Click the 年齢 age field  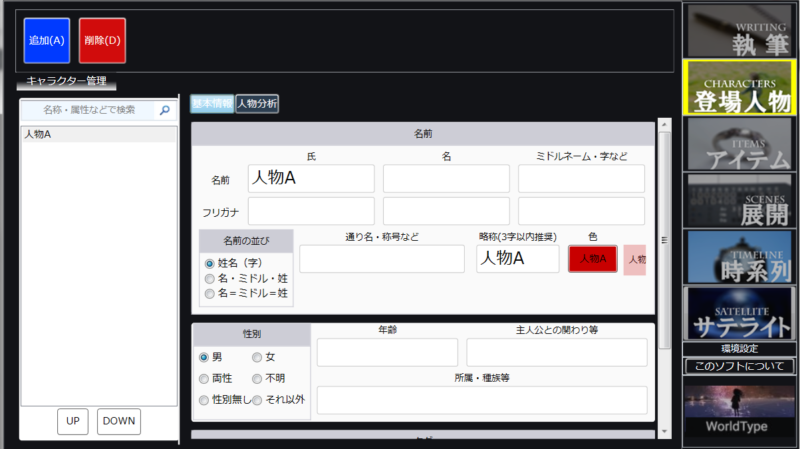(x=387, y=353)
